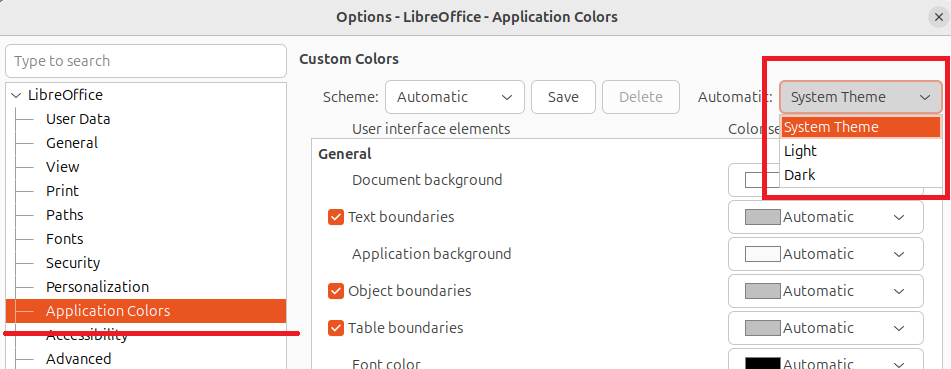Click the Application background color swatch
Viewport: 951px width, 369px height.
tap(762, 254)
